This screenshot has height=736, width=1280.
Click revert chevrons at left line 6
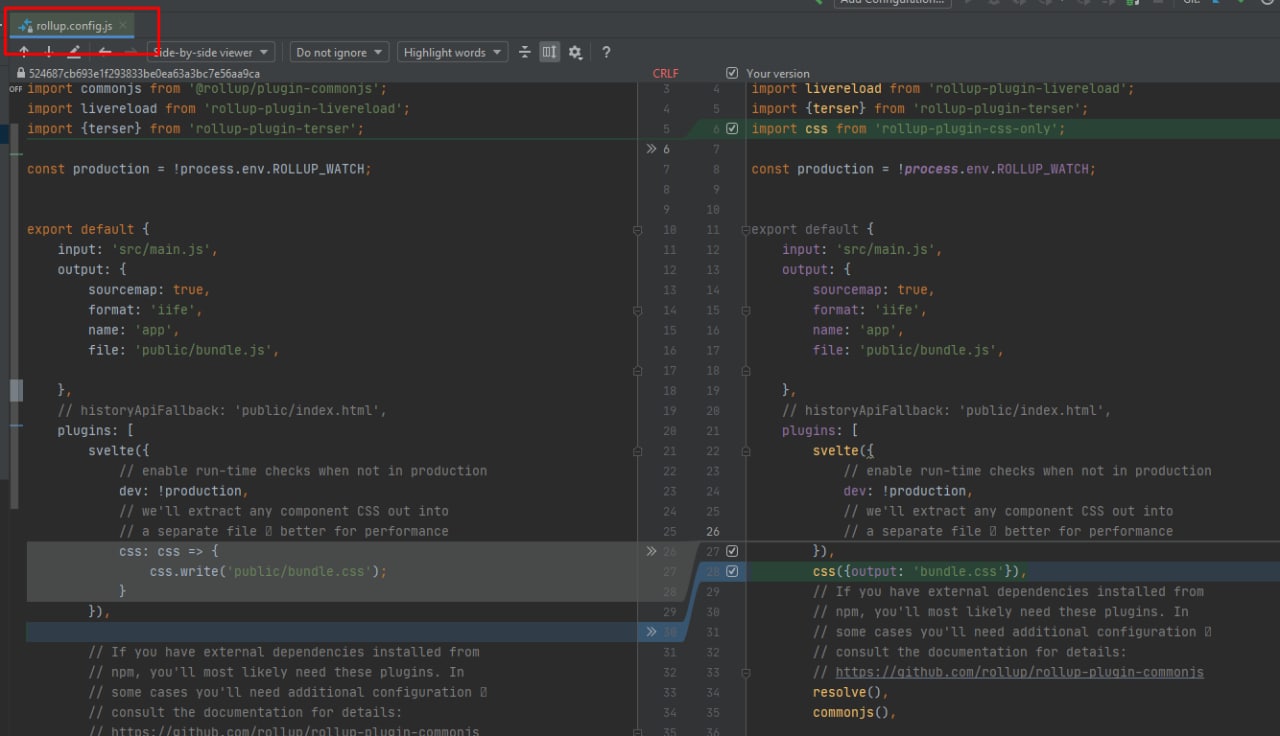click(652, 149)
